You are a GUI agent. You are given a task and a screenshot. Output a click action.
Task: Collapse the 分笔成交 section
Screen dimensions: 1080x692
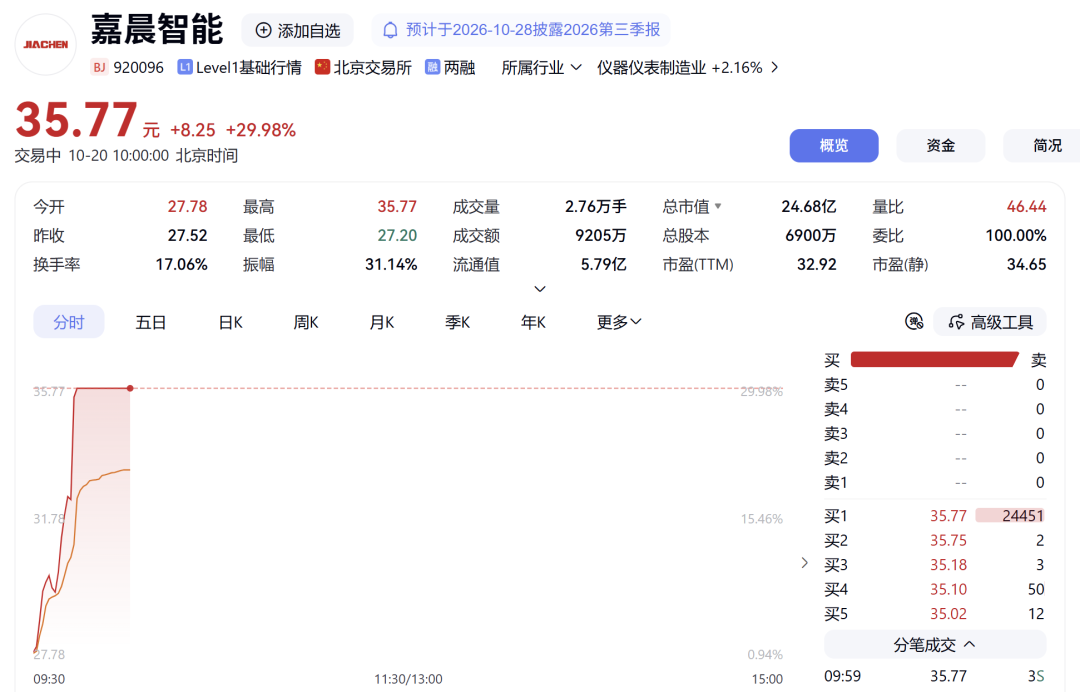(935, 645)
